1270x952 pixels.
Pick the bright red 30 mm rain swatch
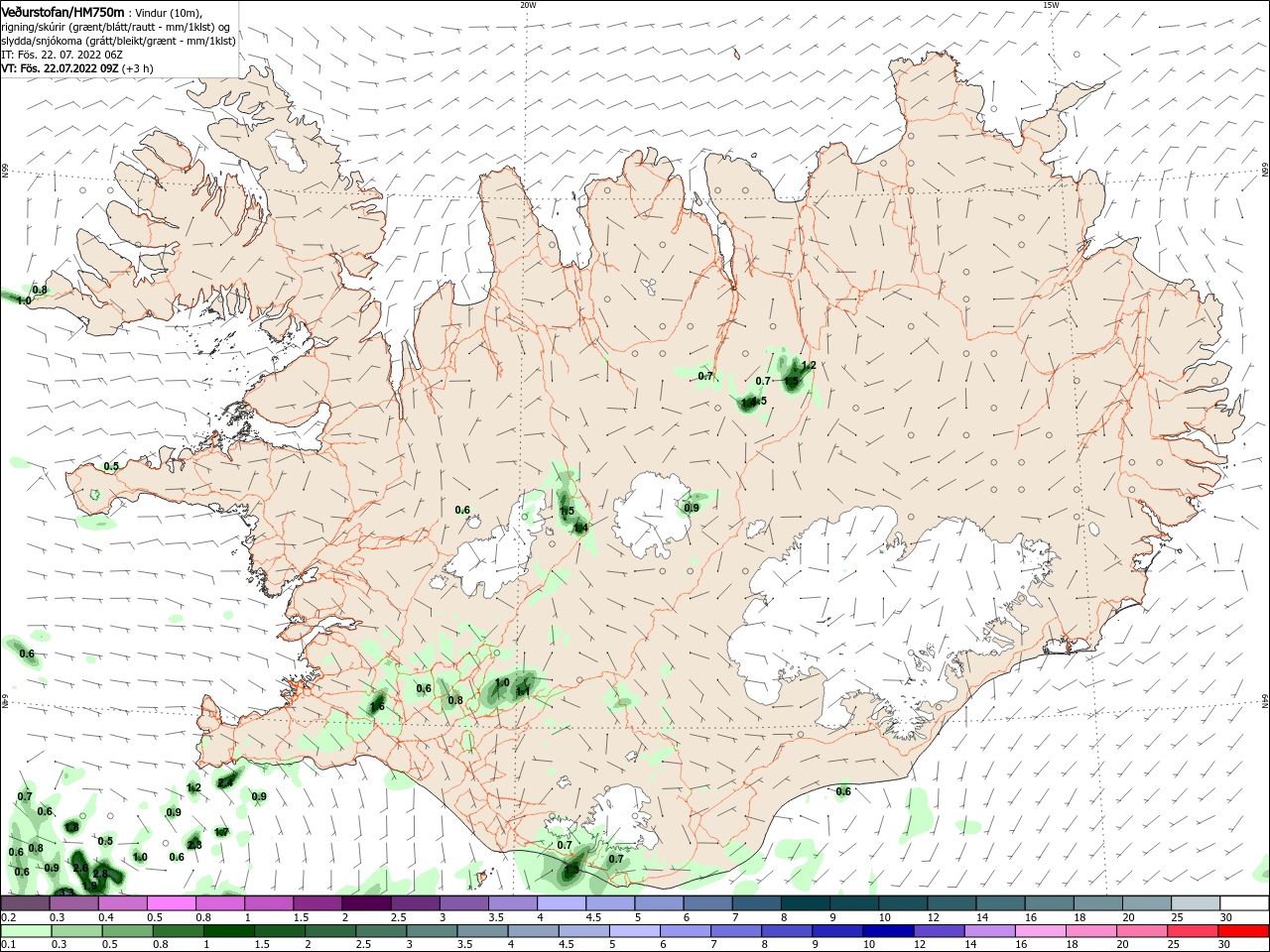click(1243, 931)
